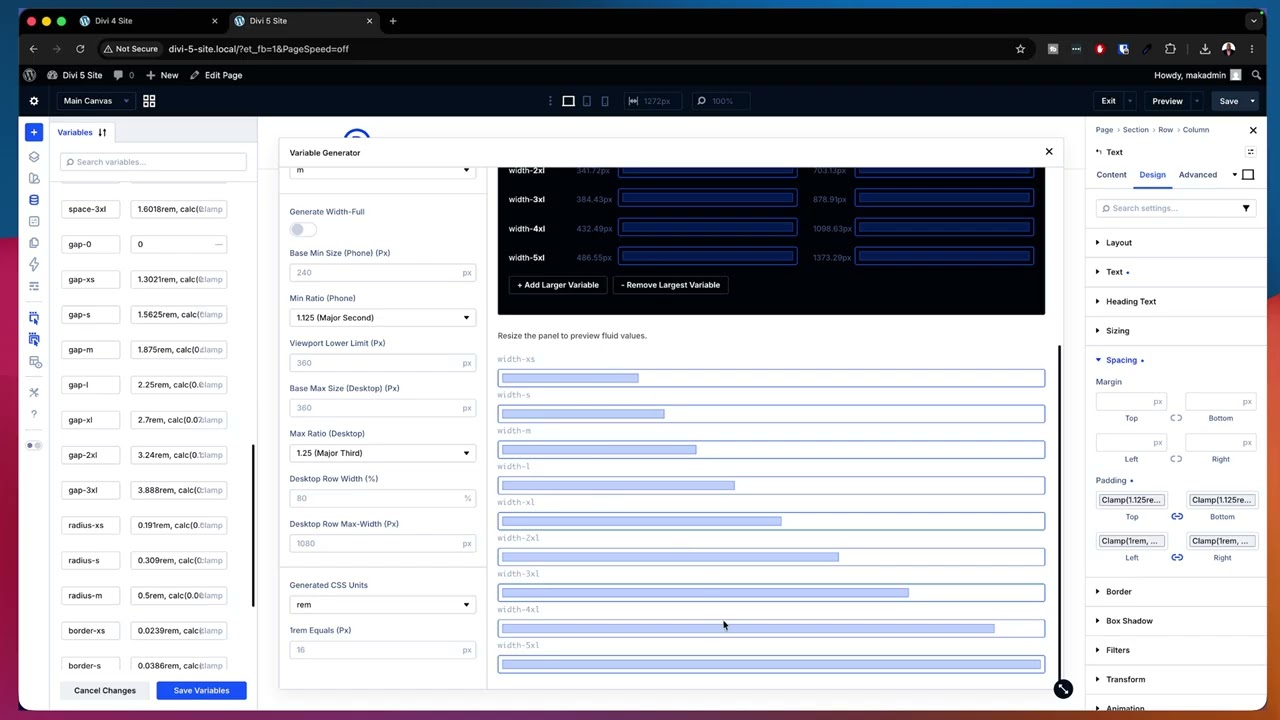1280x720 pixels.
Task: Click the link icon between margin Left and Right
Action: click(x=1176, y=459)
